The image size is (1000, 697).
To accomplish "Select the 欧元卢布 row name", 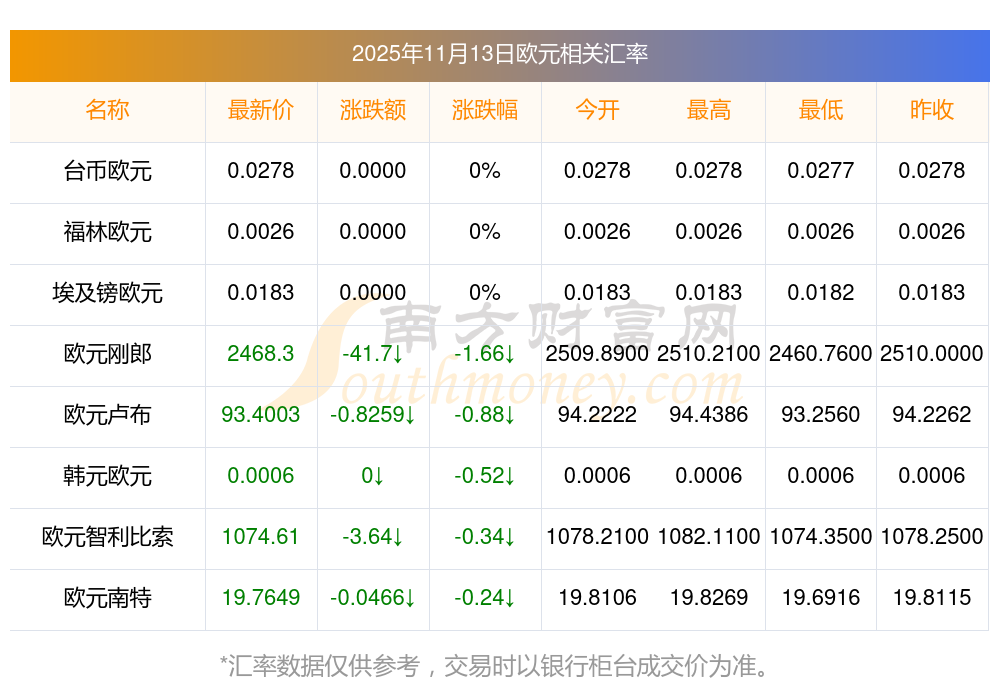I will tap(107, 415).
